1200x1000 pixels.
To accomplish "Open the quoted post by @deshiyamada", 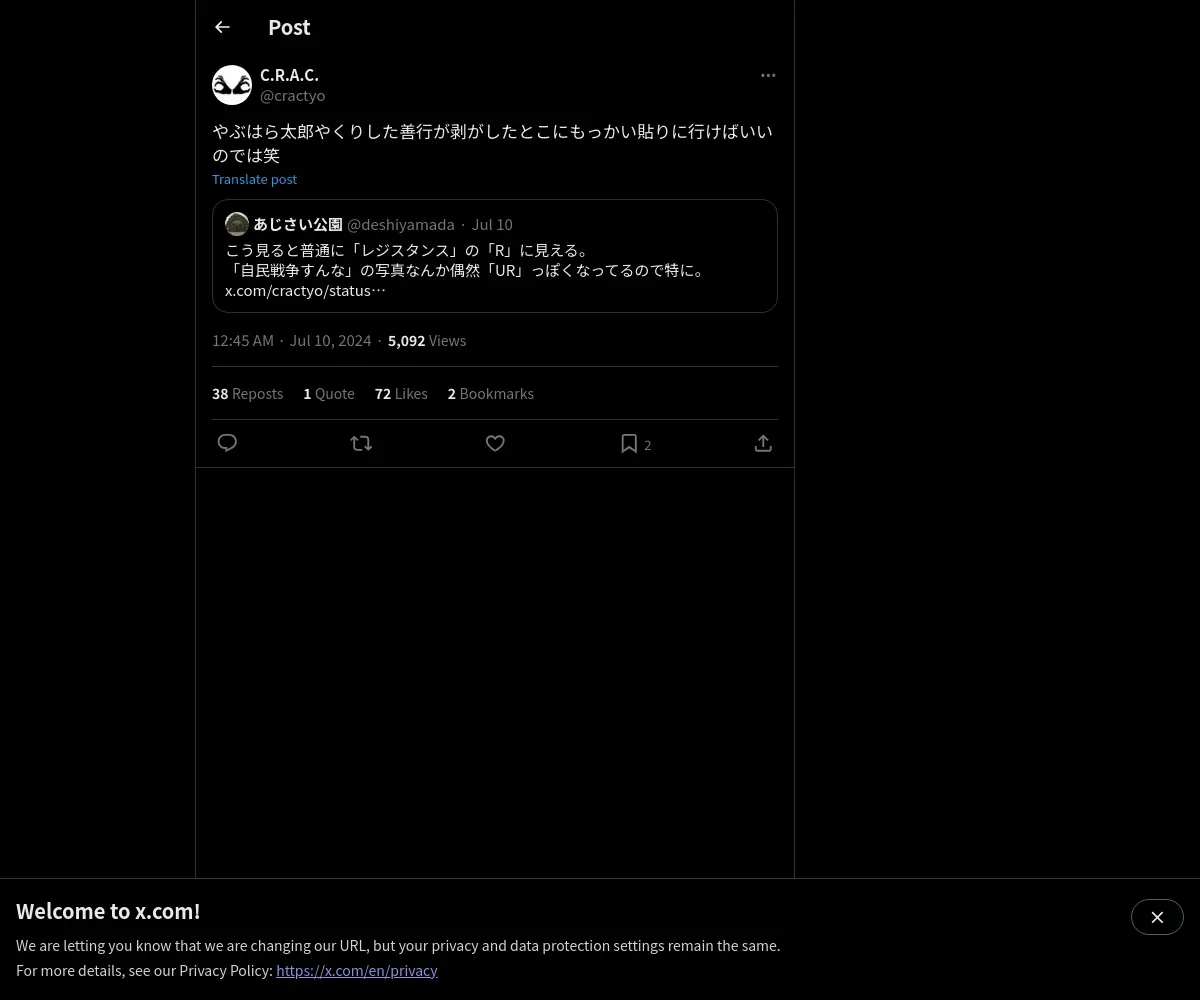I will (495, 256).
